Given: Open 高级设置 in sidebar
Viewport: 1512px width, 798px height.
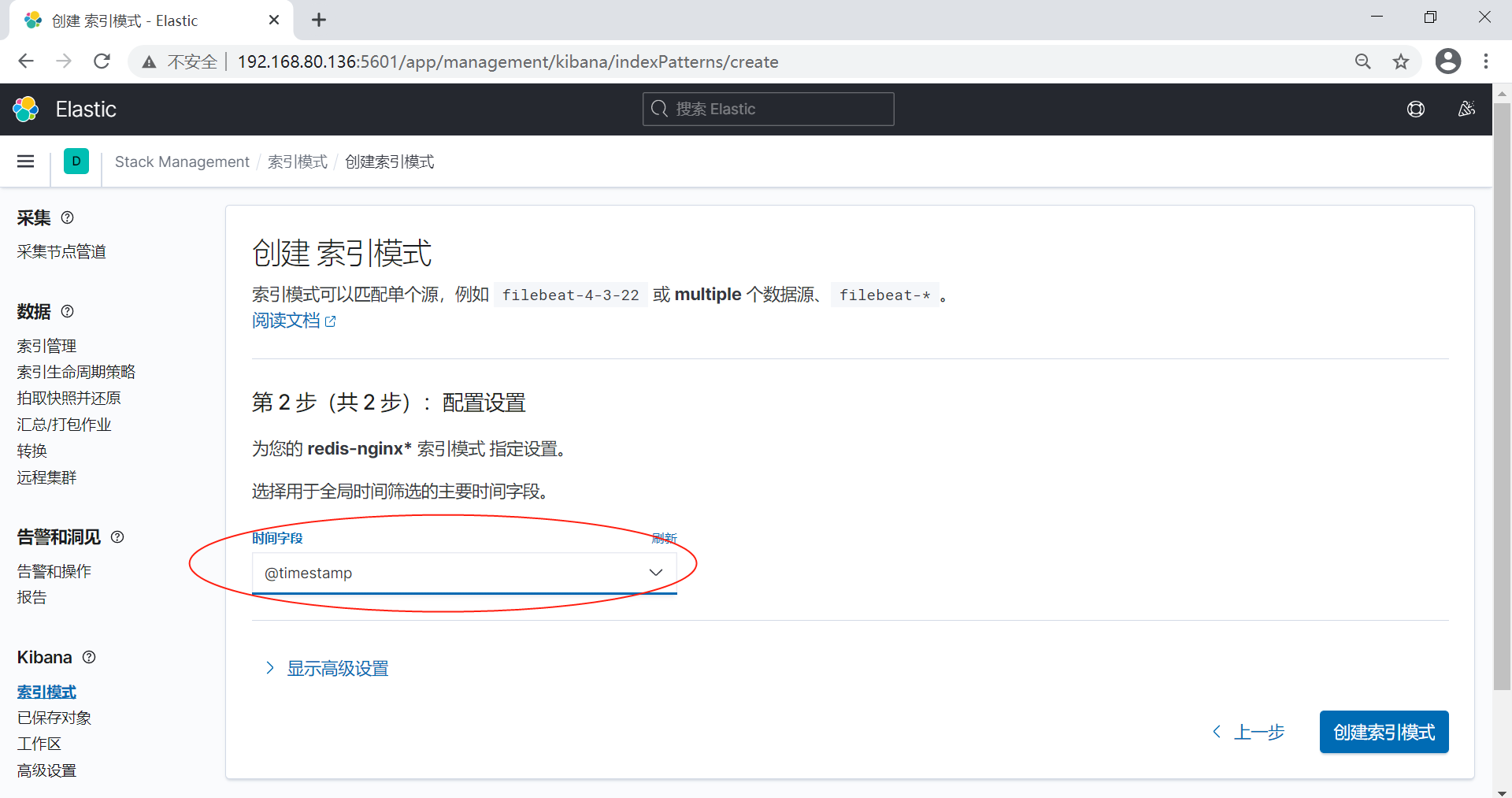Looking at the screenshot, I should [x=46, y=770].
